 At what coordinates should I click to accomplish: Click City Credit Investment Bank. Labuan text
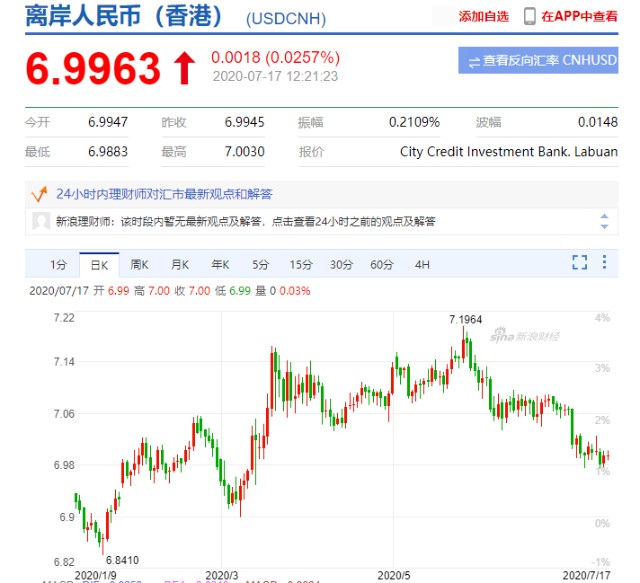(x=509, y=152)
